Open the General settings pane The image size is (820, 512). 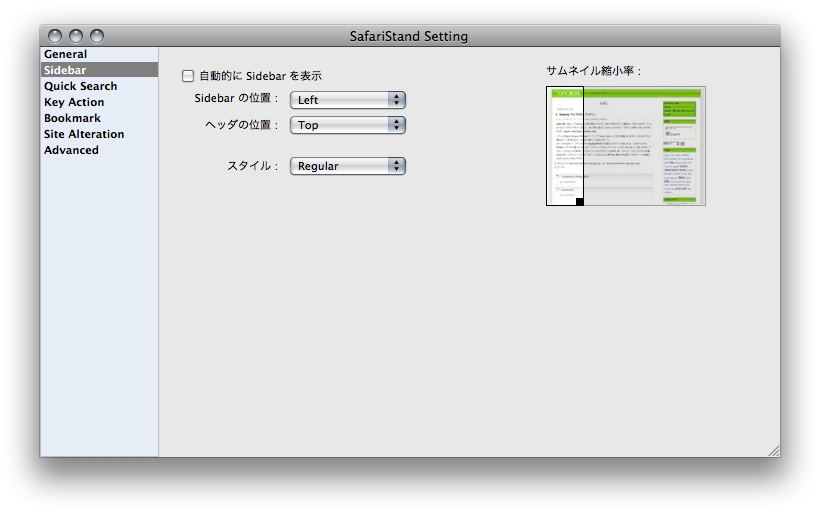[x=99, y=54]
